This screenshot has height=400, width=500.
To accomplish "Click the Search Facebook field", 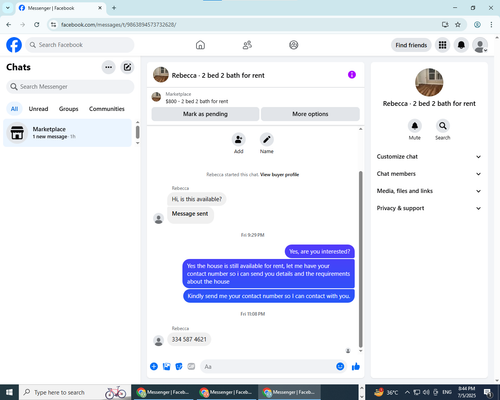I will coord(80,45).
